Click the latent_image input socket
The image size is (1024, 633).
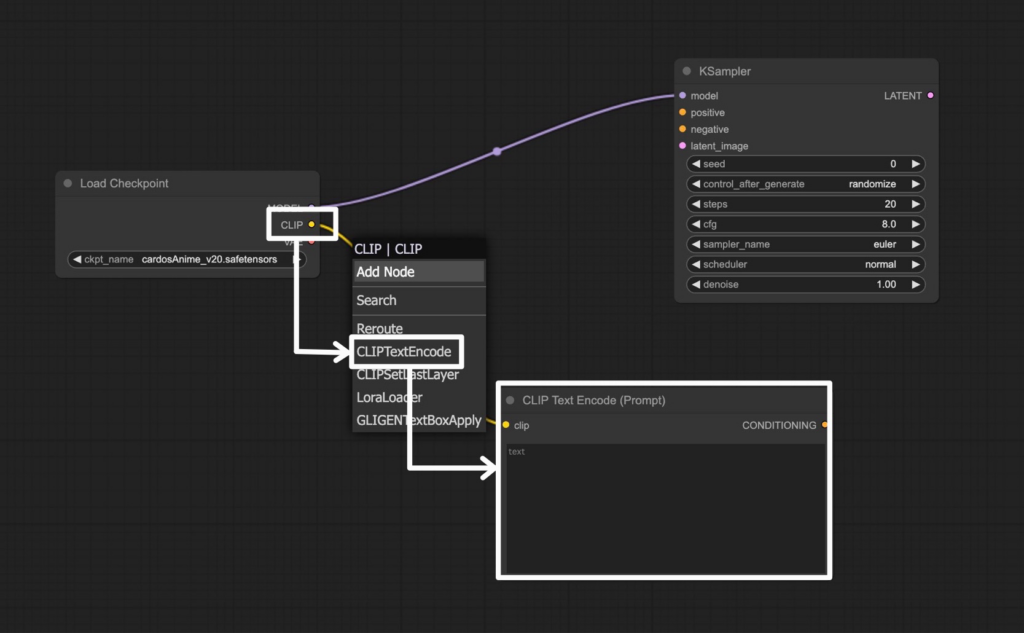click(x=682, y=146)
